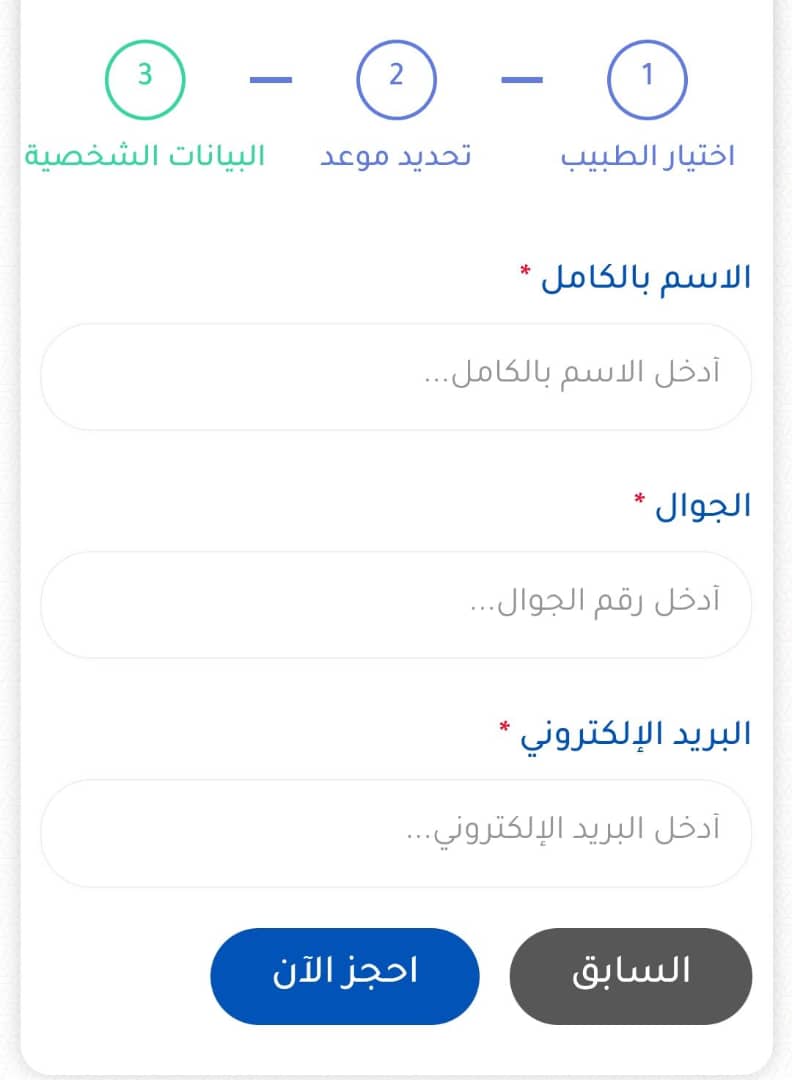
Task: Click the الاسم بالكامل field label
Action: [645, 278]
